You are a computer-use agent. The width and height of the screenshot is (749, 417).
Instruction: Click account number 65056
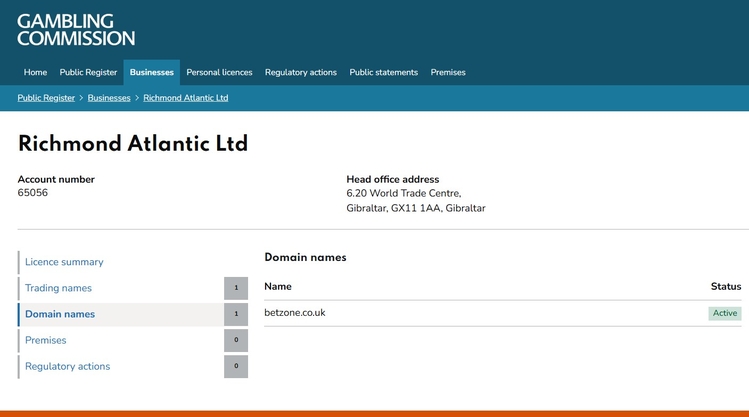click(33, 192)
